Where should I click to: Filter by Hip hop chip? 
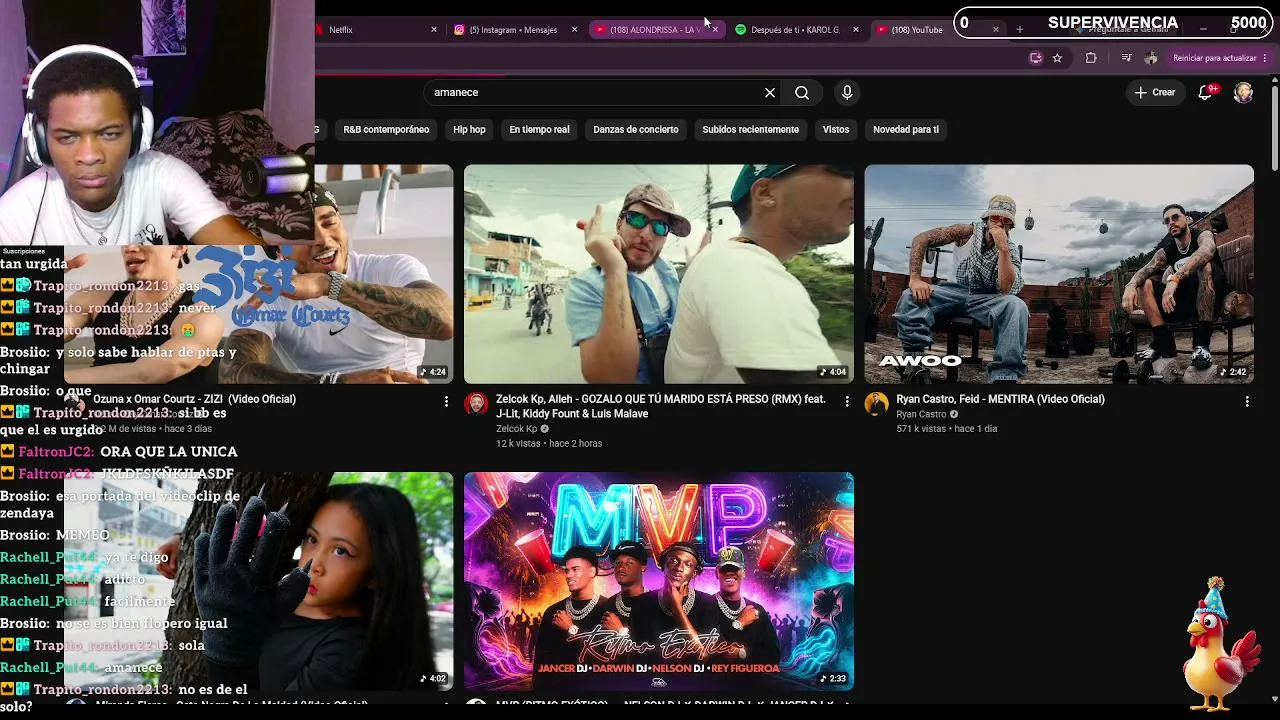[x=469, y=129]
